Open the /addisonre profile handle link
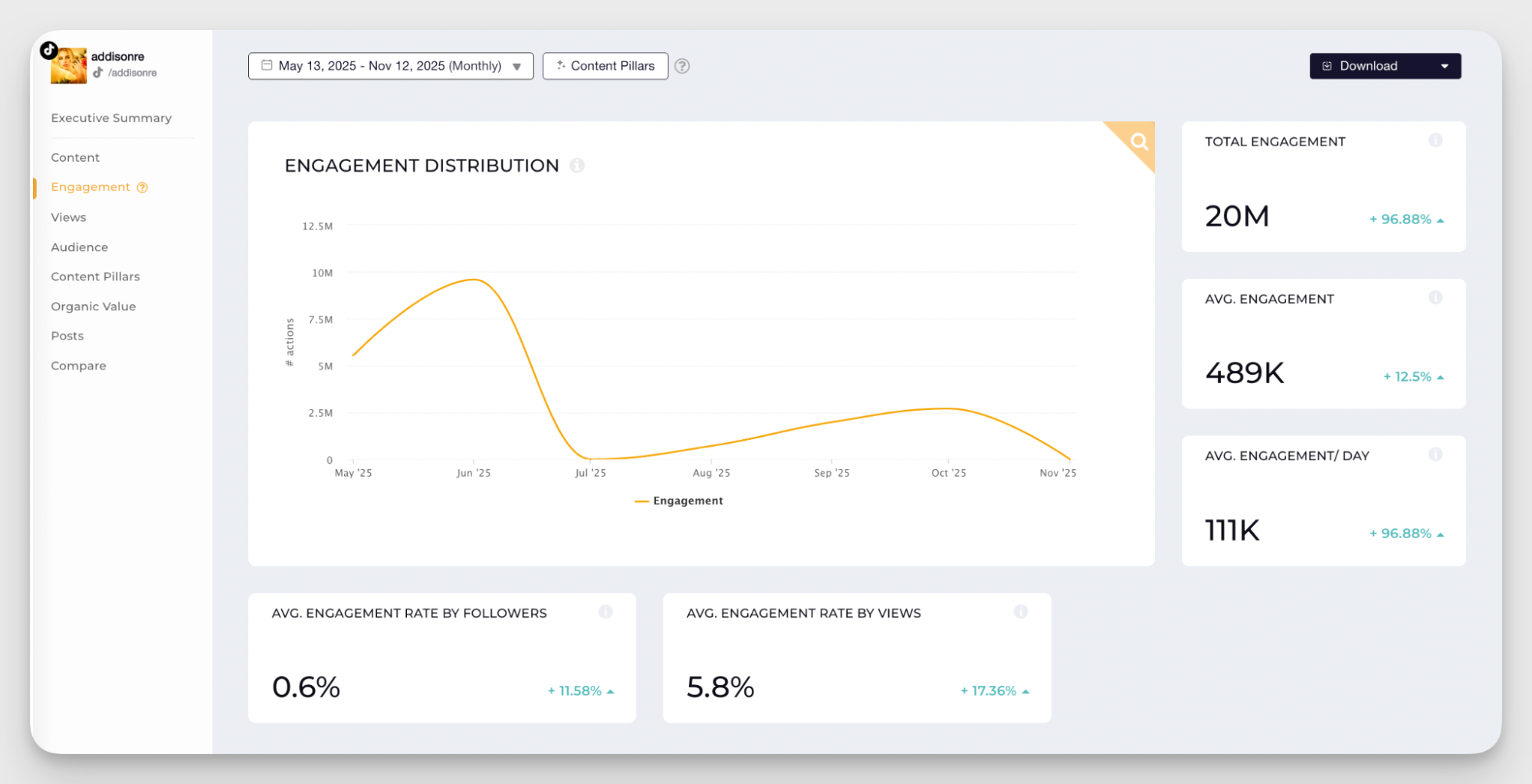 pyautogui.click(x=132, y=73)
